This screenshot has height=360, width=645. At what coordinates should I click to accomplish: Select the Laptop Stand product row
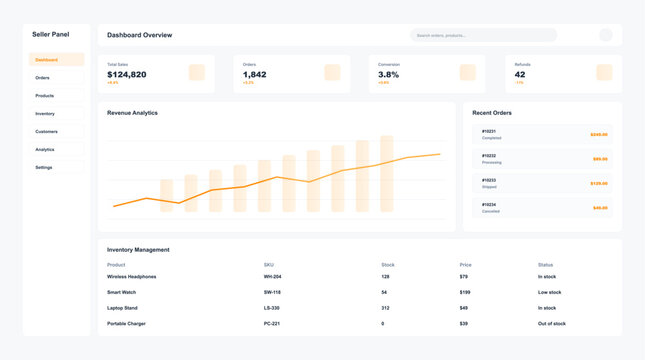(x=360, y=308)
